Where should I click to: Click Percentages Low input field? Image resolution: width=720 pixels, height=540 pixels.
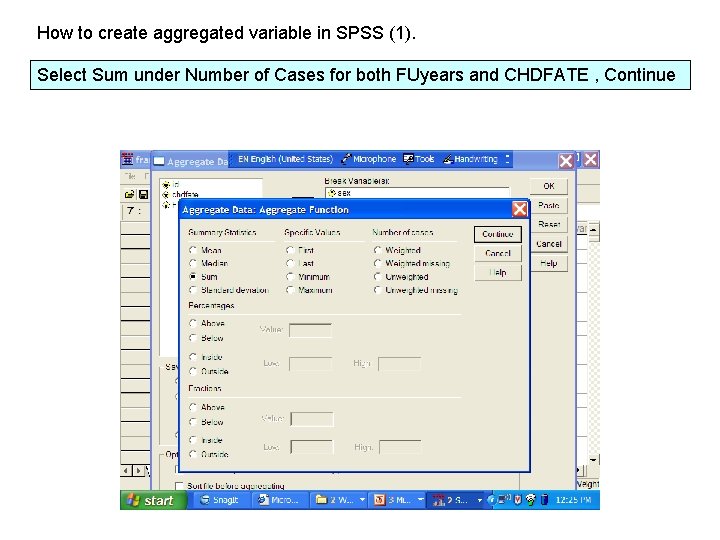[x=310, y=363]
